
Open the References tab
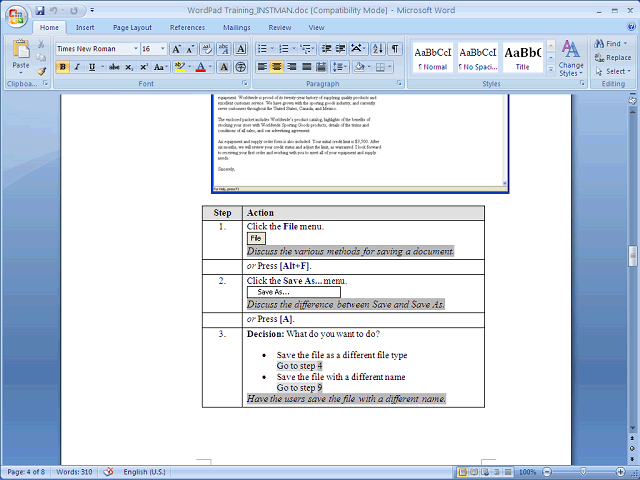[187, 27]
